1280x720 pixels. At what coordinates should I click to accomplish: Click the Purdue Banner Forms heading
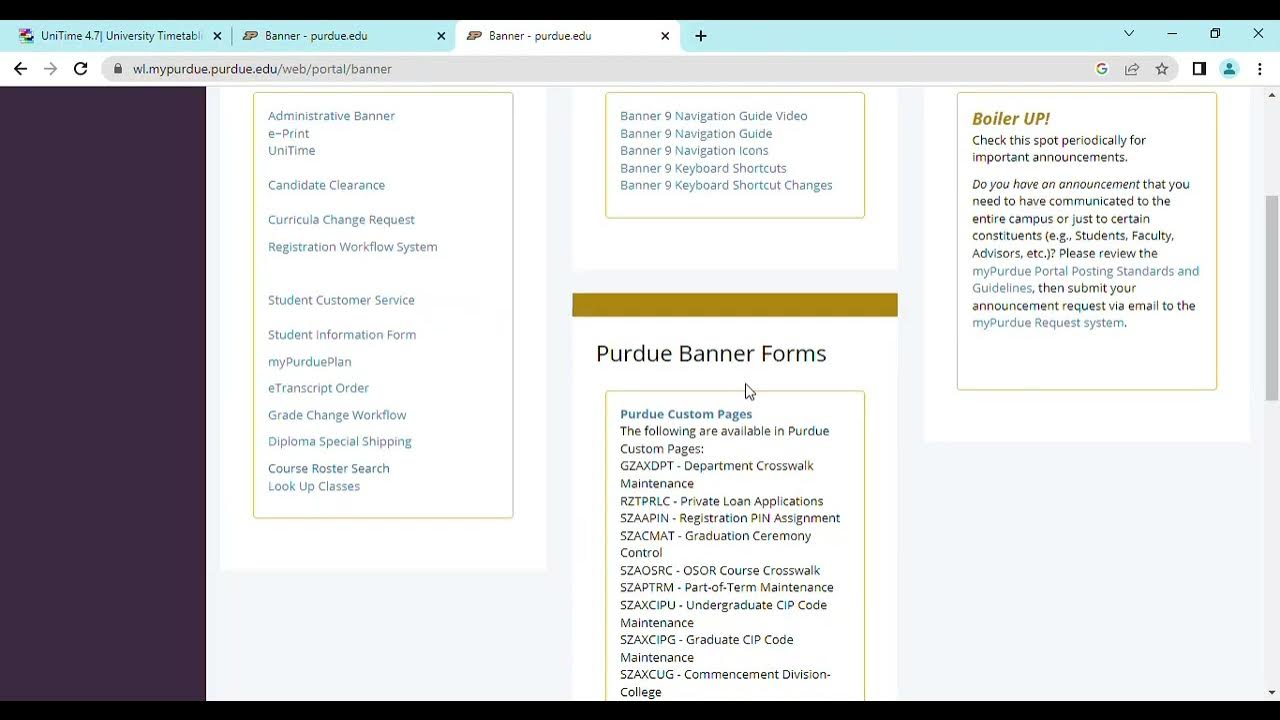(711, 354)
